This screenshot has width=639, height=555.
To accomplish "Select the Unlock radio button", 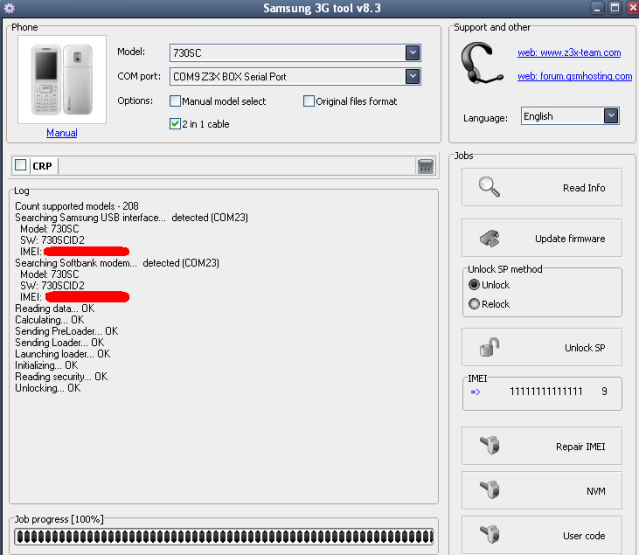I will point(474,284).
